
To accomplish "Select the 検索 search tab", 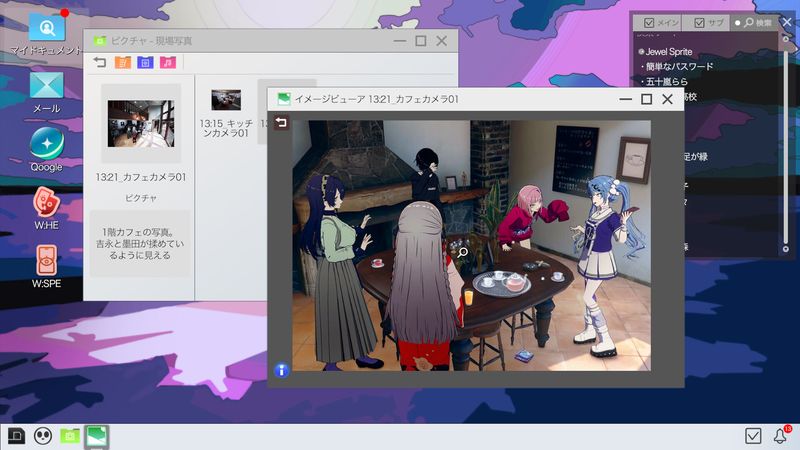I will [x=756, y=22].
